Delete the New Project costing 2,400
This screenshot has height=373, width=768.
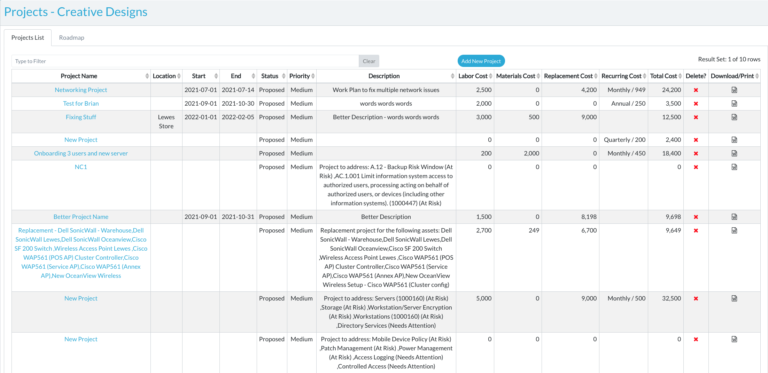(x=696, y=140)
